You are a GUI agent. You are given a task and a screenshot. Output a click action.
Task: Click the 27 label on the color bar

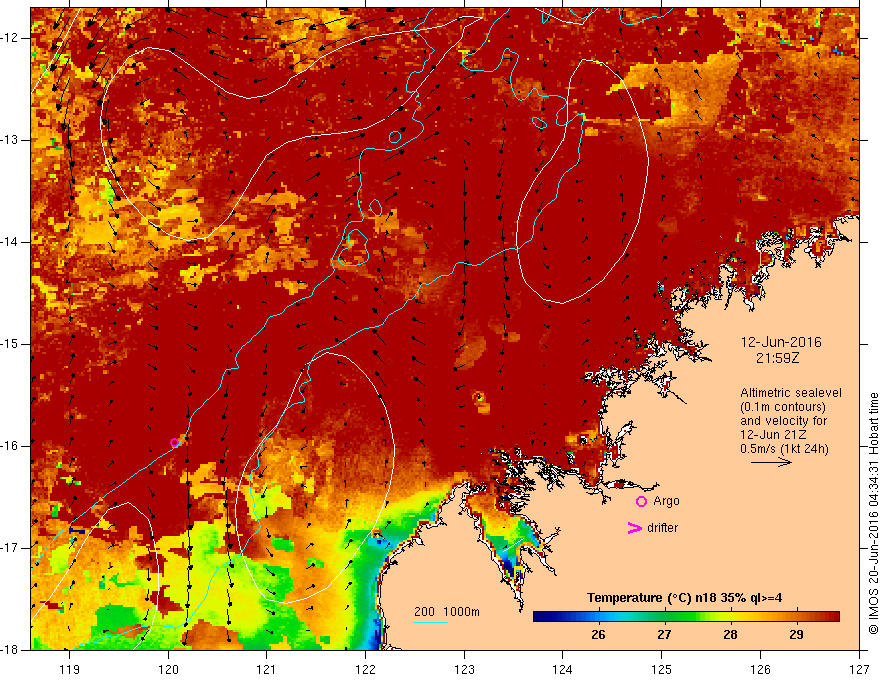(x=664, y=635)
